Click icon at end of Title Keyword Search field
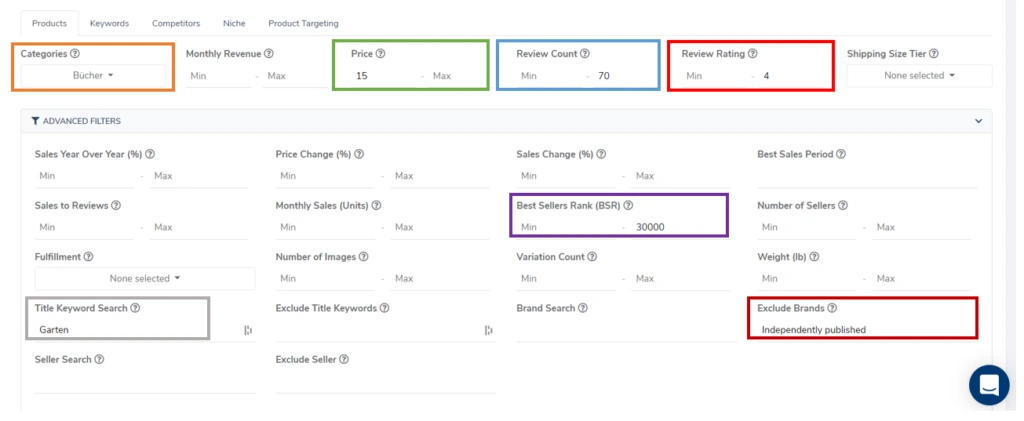The image size is (1024, 421). [x=247, y=330]
